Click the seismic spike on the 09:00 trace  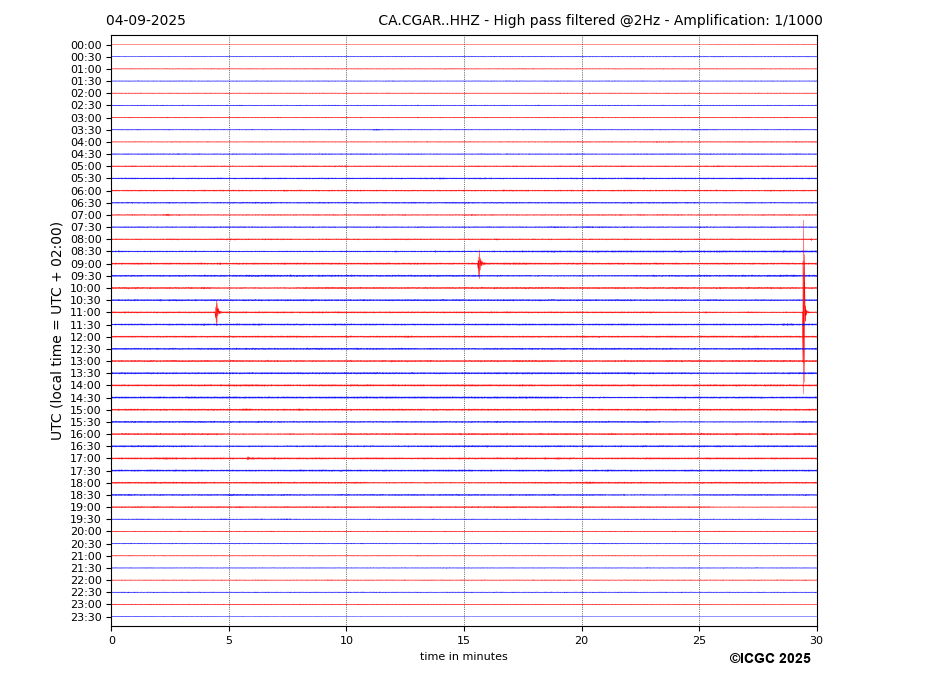(x=479, y=264)
